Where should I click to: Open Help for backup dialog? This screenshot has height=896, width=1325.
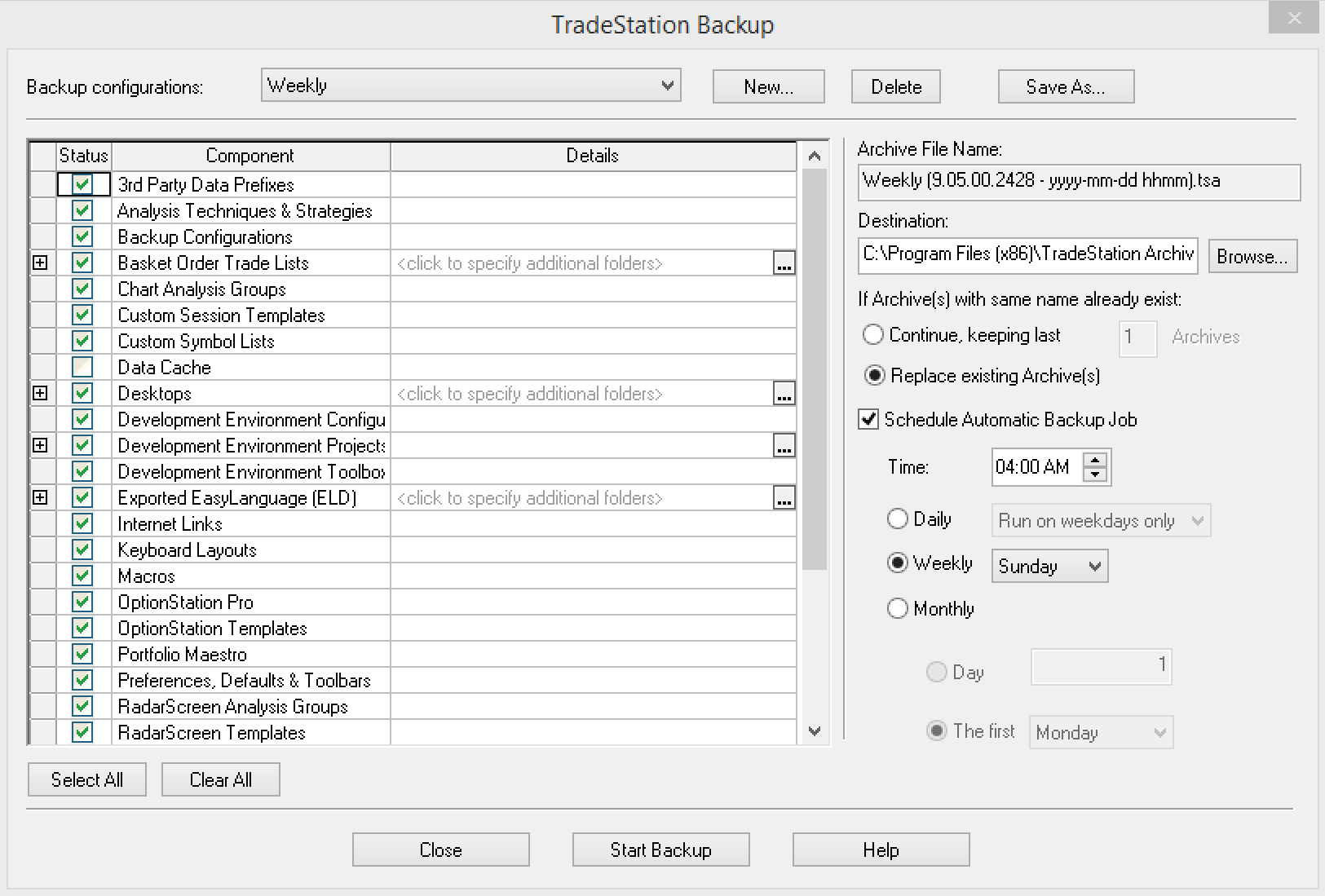[x=881, y=850]
